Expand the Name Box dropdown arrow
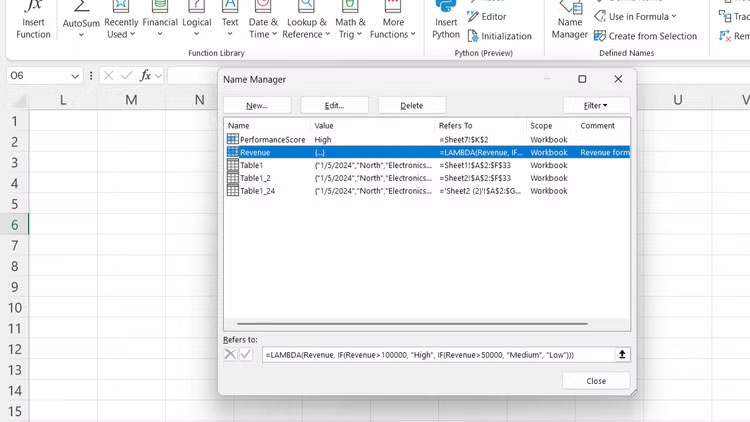Viewport: 750px width, 422px height. tap(76, 76)
